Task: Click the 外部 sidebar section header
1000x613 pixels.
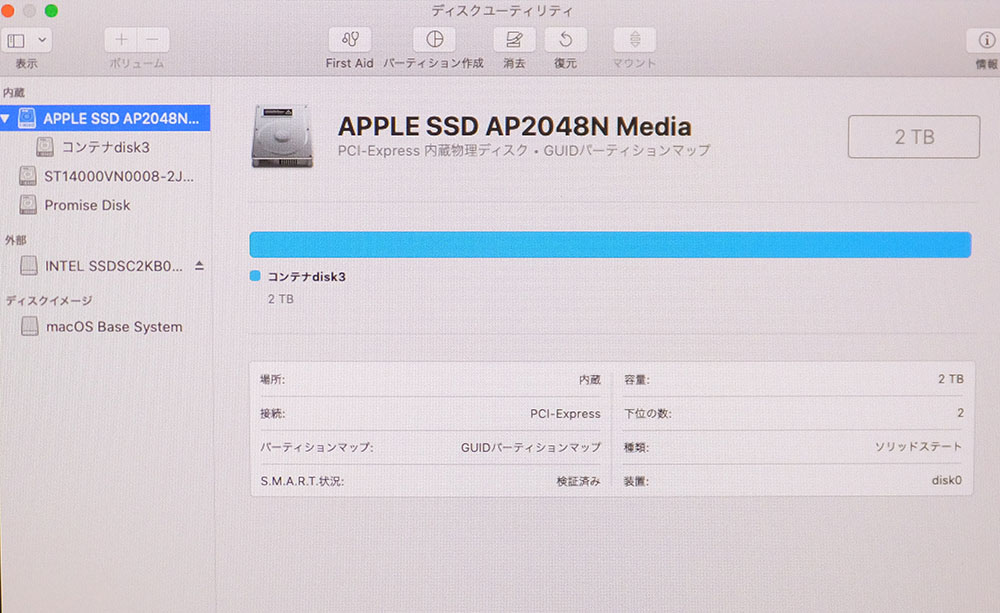Action: click(16, 240)
